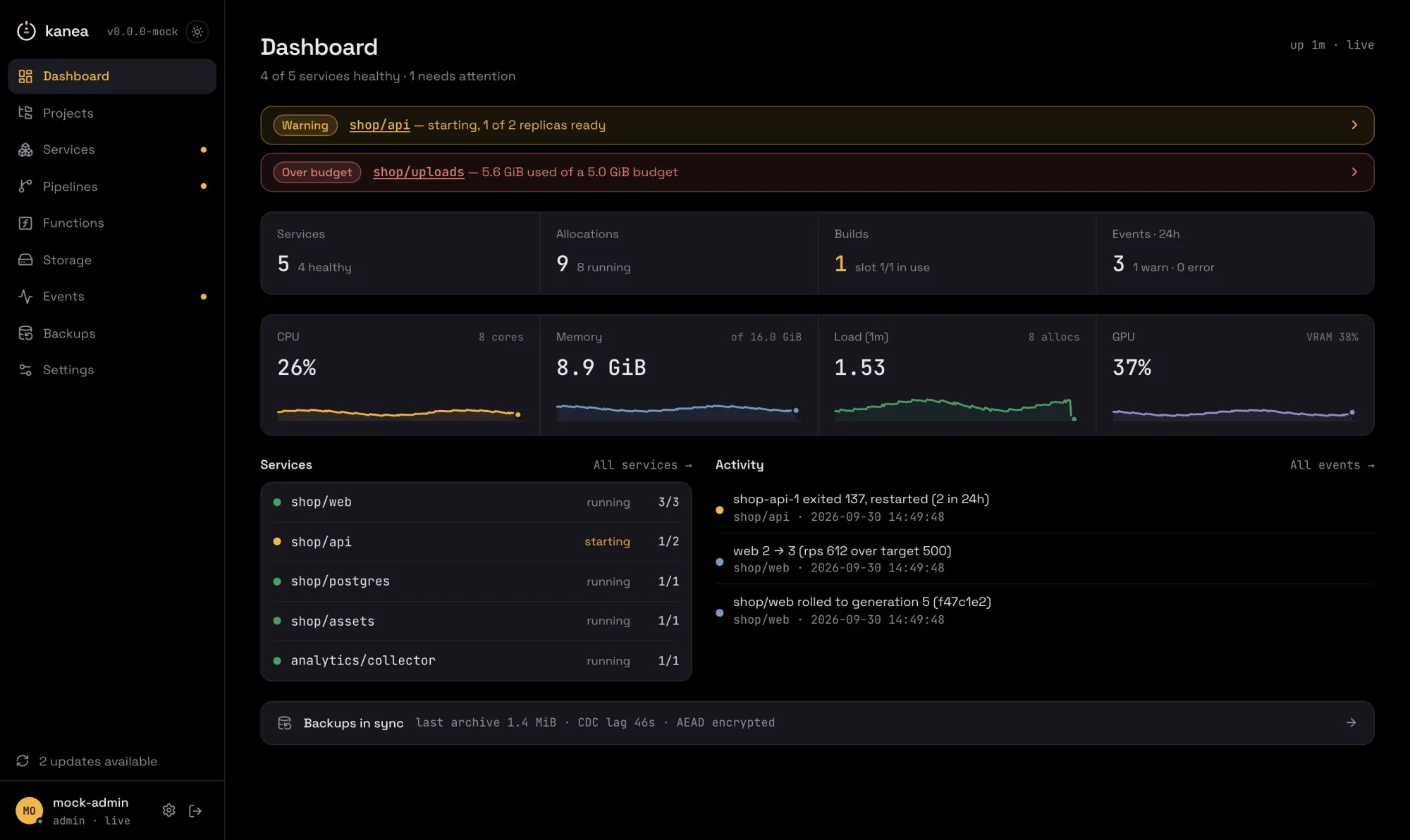Open analytics/collector service row

click(x=476, y=660)
